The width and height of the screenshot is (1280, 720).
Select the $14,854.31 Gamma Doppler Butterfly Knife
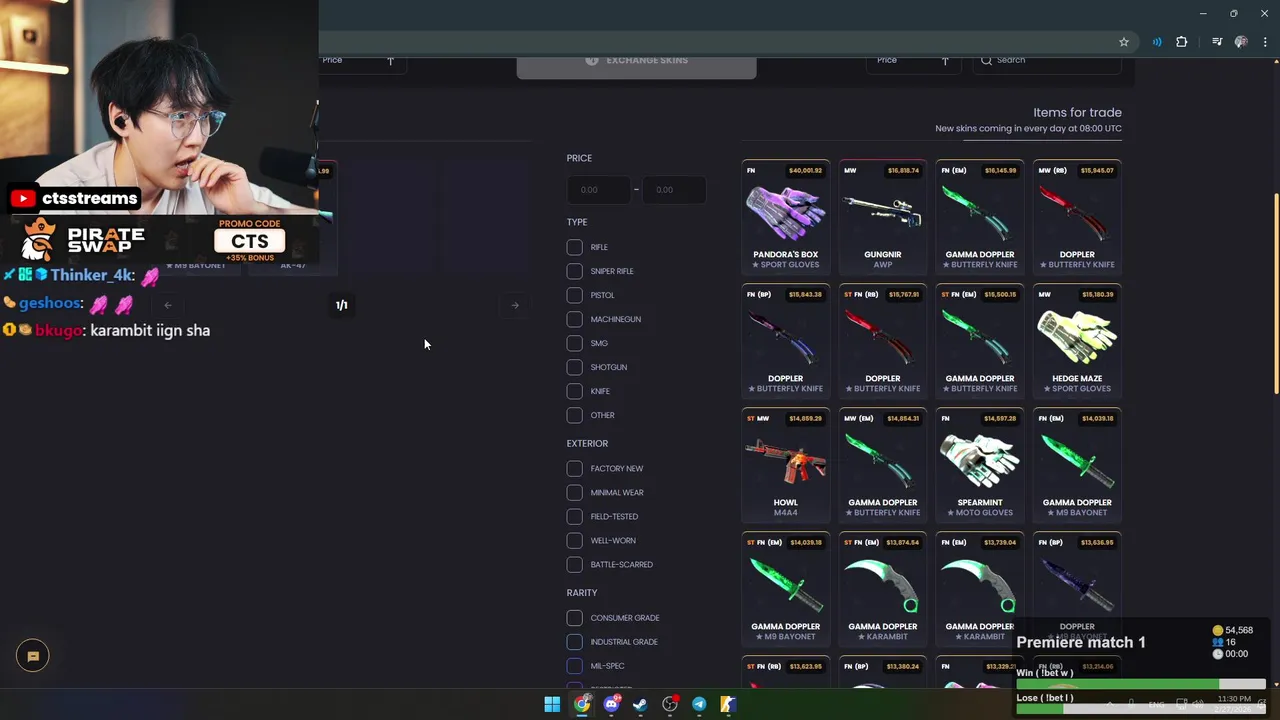coord(882,465)
